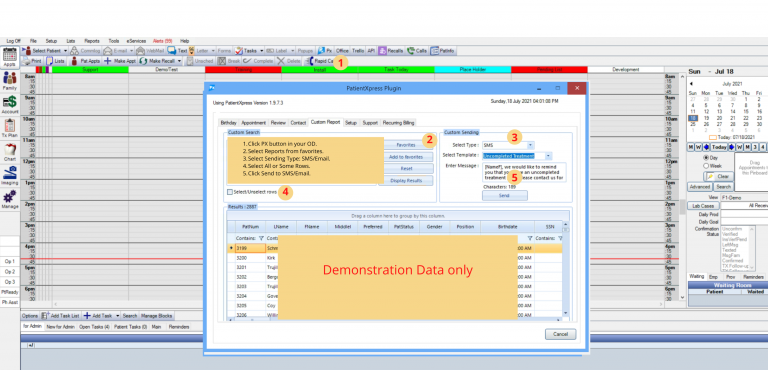768x370 pixels.
Task: Open the Chart module
Action: pos(10,152)
